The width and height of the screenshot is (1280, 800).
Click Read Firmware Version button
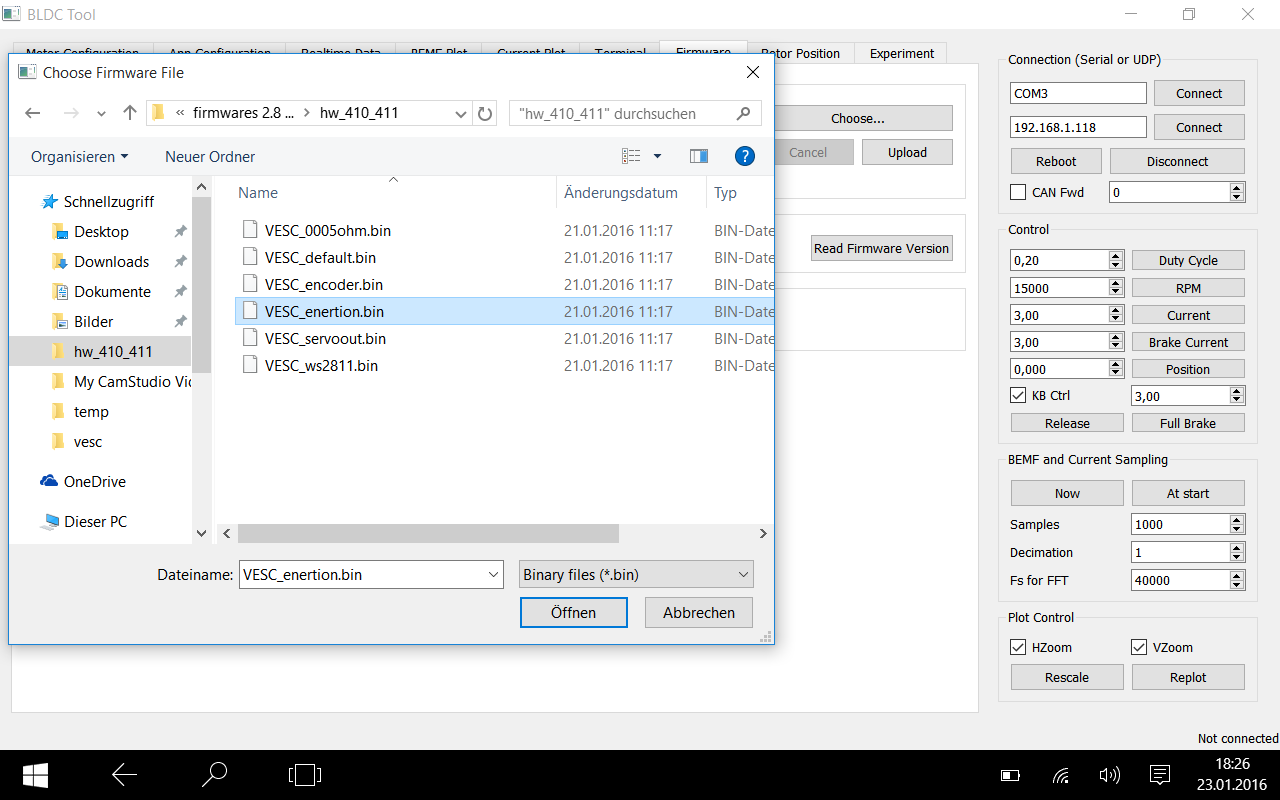[x=881, y=248]
